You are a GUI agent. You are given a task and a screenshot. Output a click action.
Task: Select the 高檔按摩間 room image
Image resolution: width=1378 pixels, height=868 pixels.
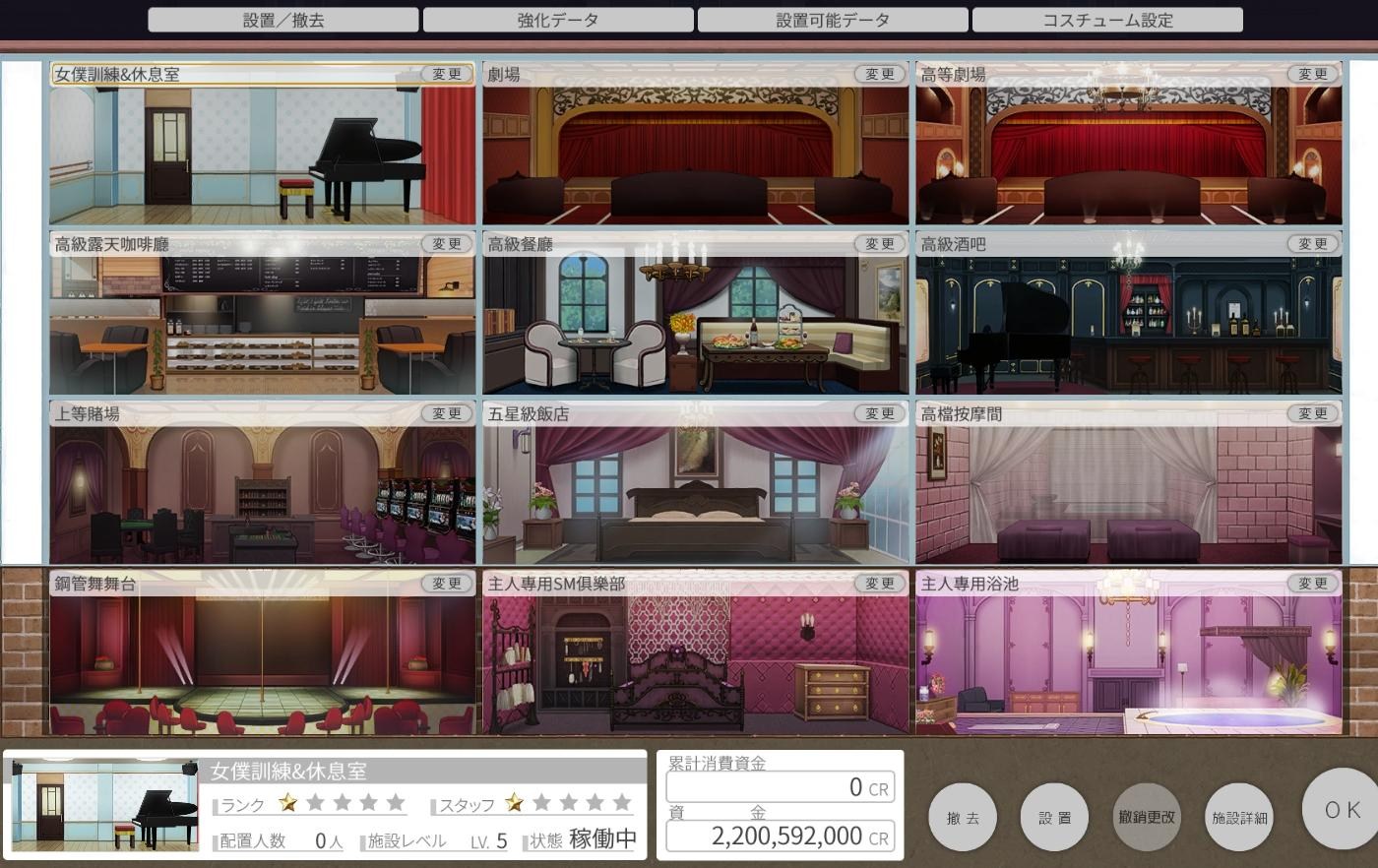pyautogui.click(x=1128, y=494)
